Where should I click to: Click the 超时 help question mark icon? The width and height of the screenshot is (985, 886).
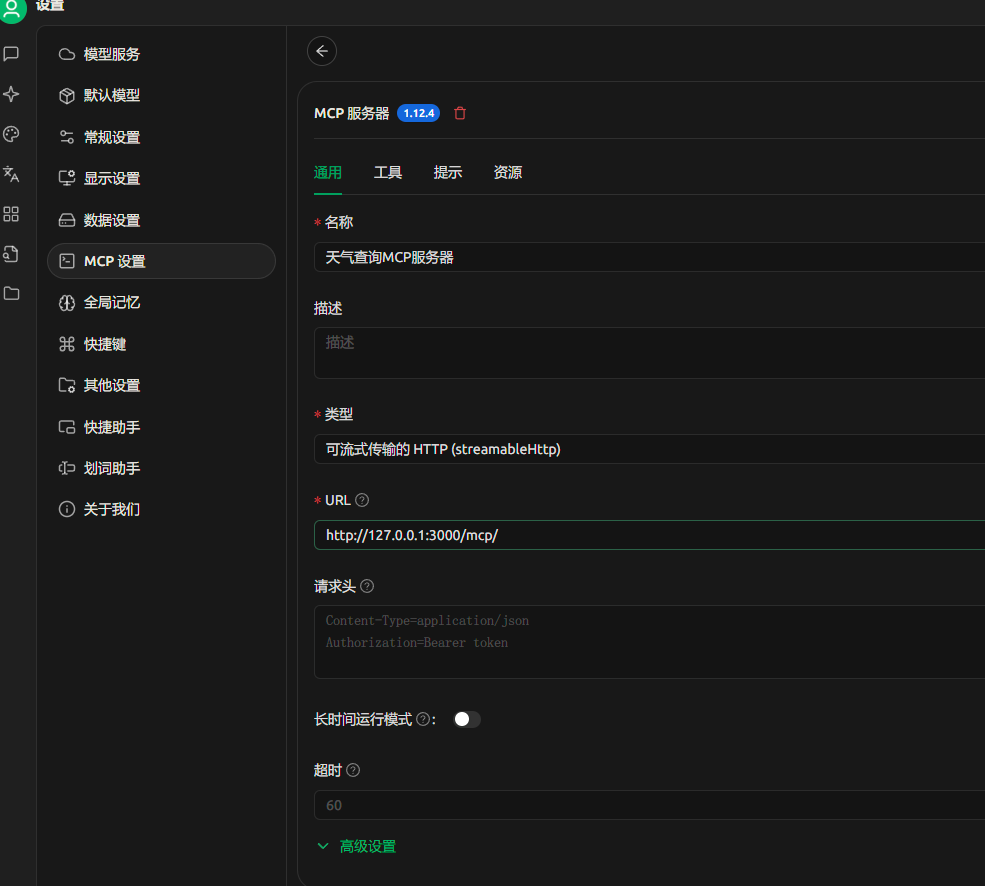pyautogui.click(x=353, y=770)
